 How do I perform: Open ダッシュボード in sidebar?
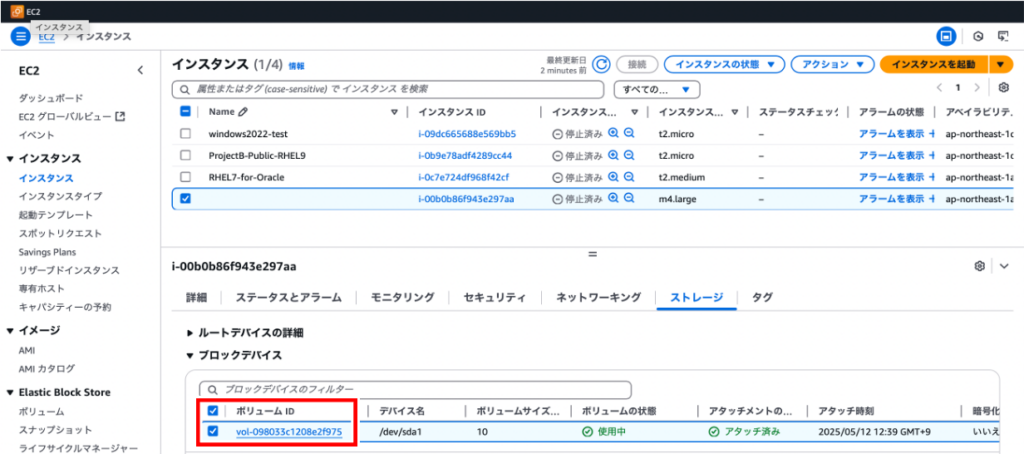point(51,98)
